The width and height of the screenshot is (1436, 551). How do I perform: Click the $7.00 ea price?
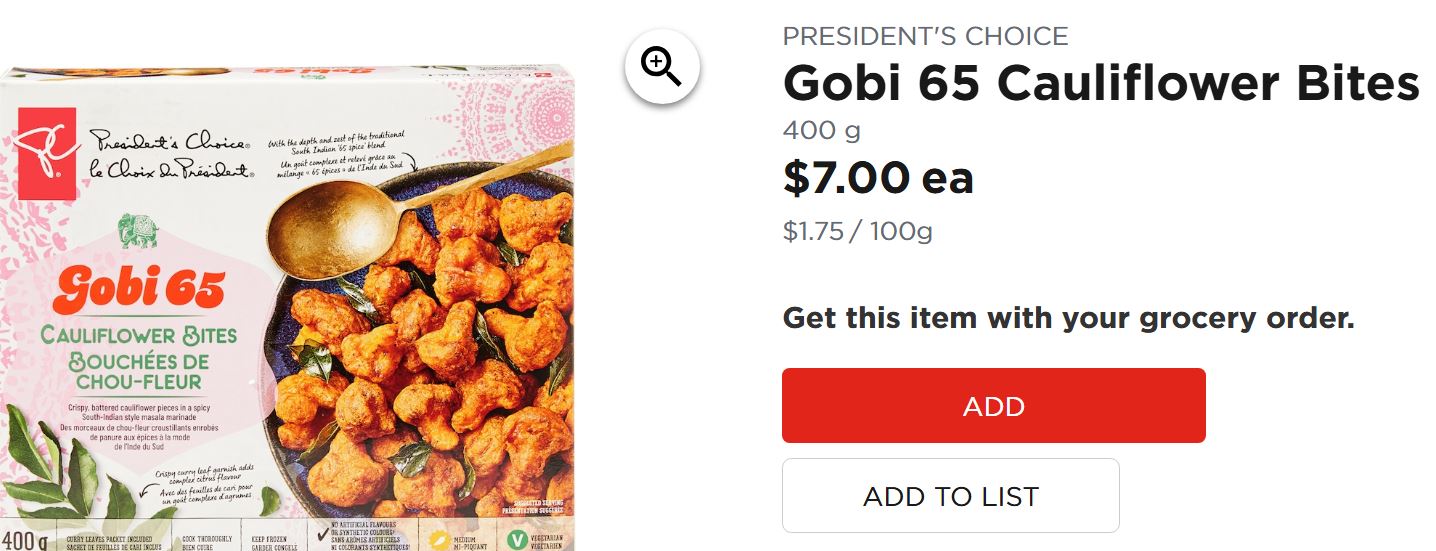click(x=877, y=178)
